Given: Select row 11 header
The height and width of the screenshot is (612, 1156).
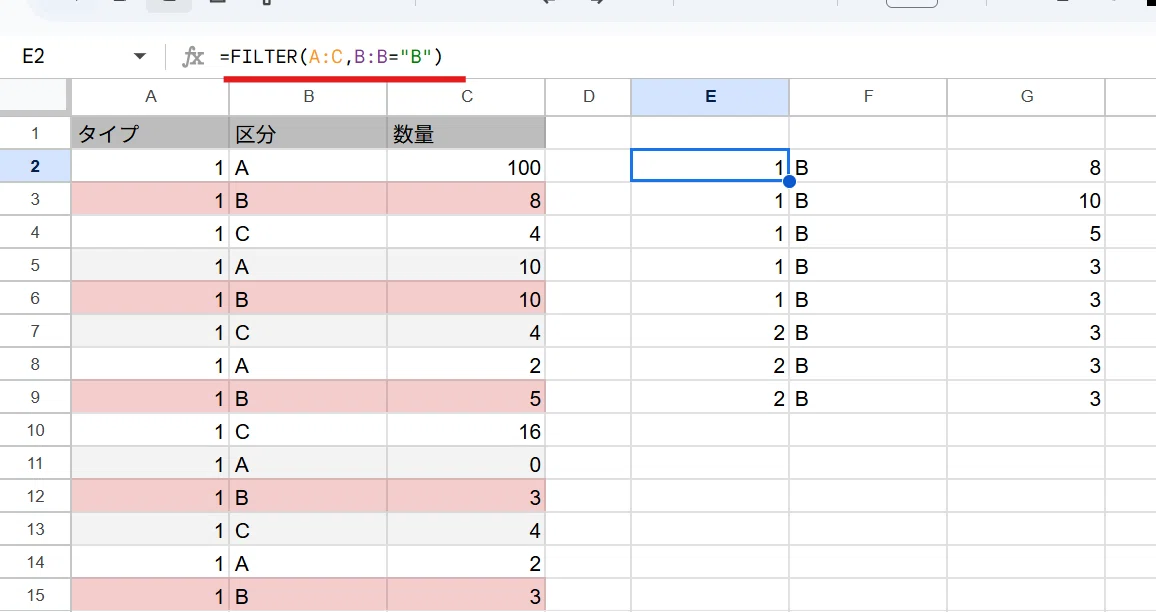Looking at the screenshot, I should pyautogui.click(x=35, y=464).
